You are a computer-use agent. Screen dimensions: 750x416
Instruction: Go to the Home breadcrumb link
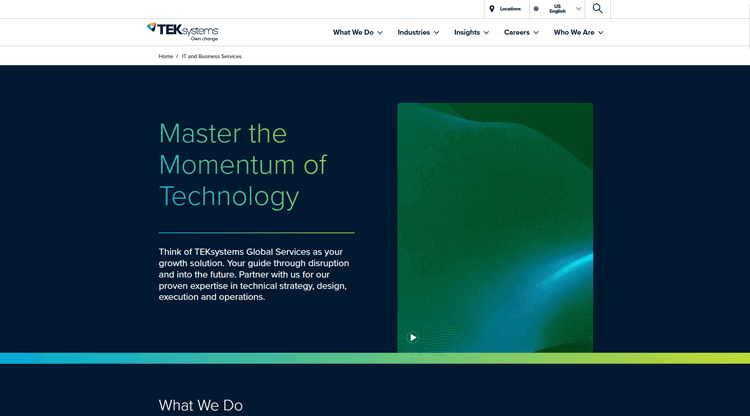pyautogui.click(x=166, y=56)
